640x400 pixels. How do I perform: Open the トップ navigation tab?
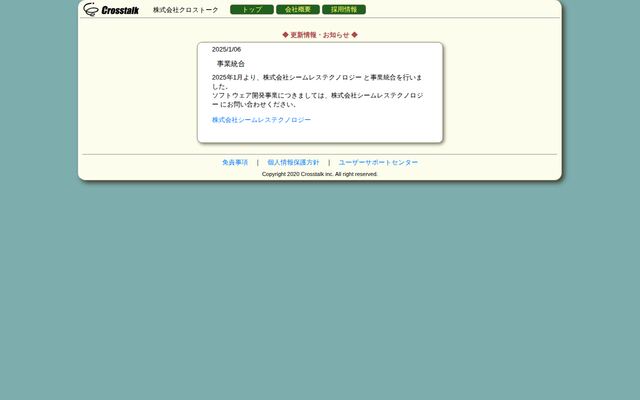(252, 9)
